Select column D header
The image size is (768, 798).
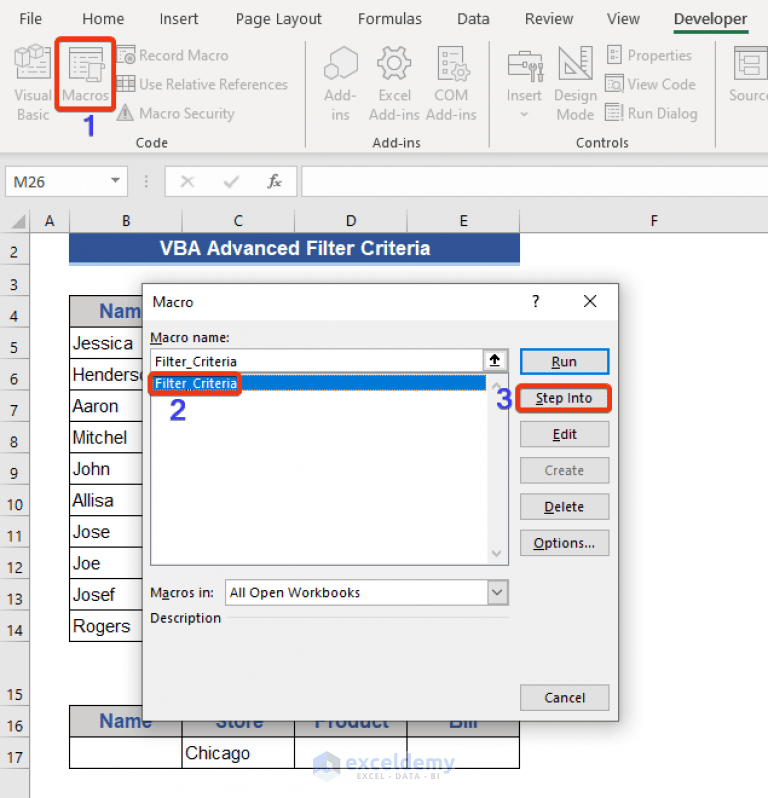pos(351,221)
